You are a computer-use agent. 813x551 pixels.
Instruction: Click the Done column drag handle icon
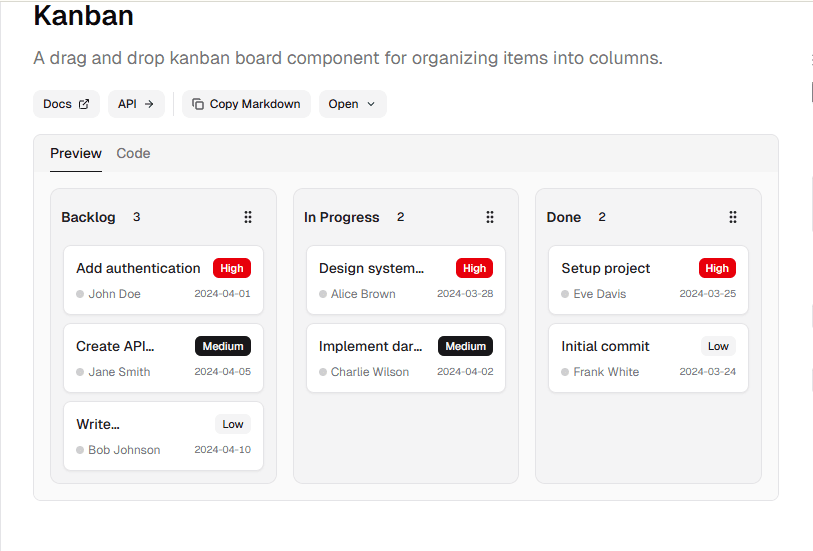(733, 217)
